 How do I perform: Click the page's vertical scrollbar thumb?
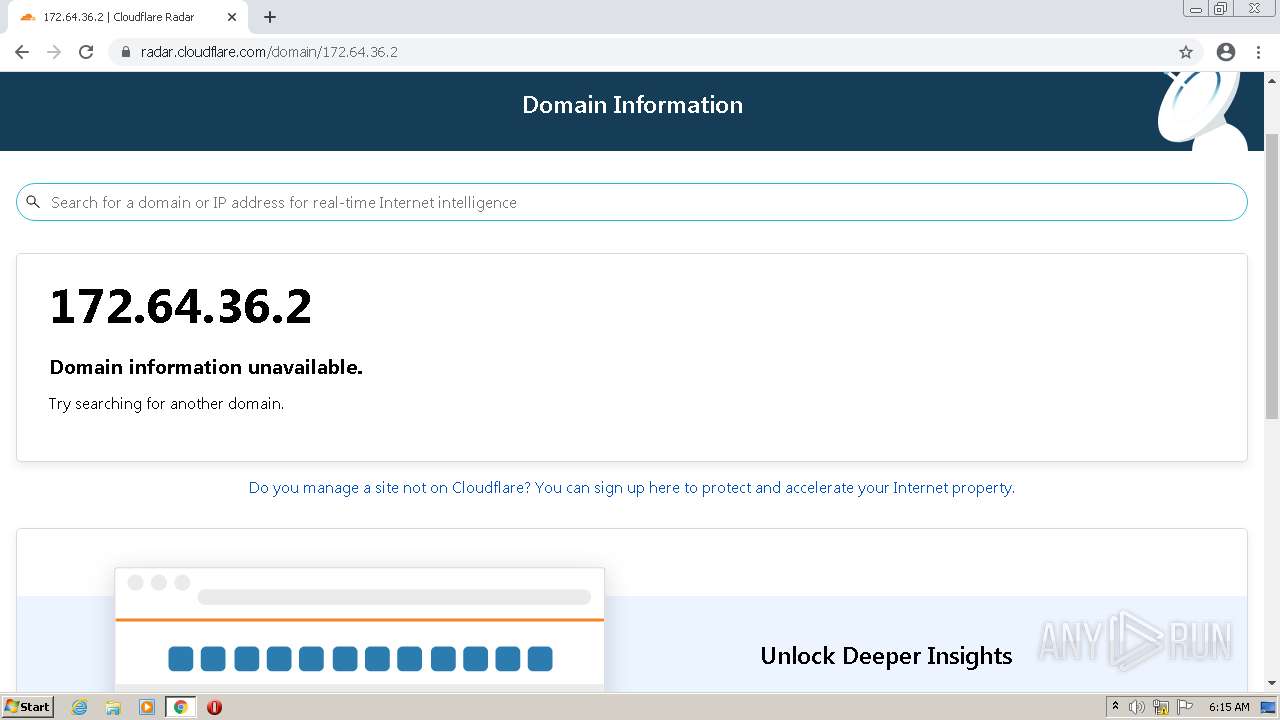(1272, 275)
